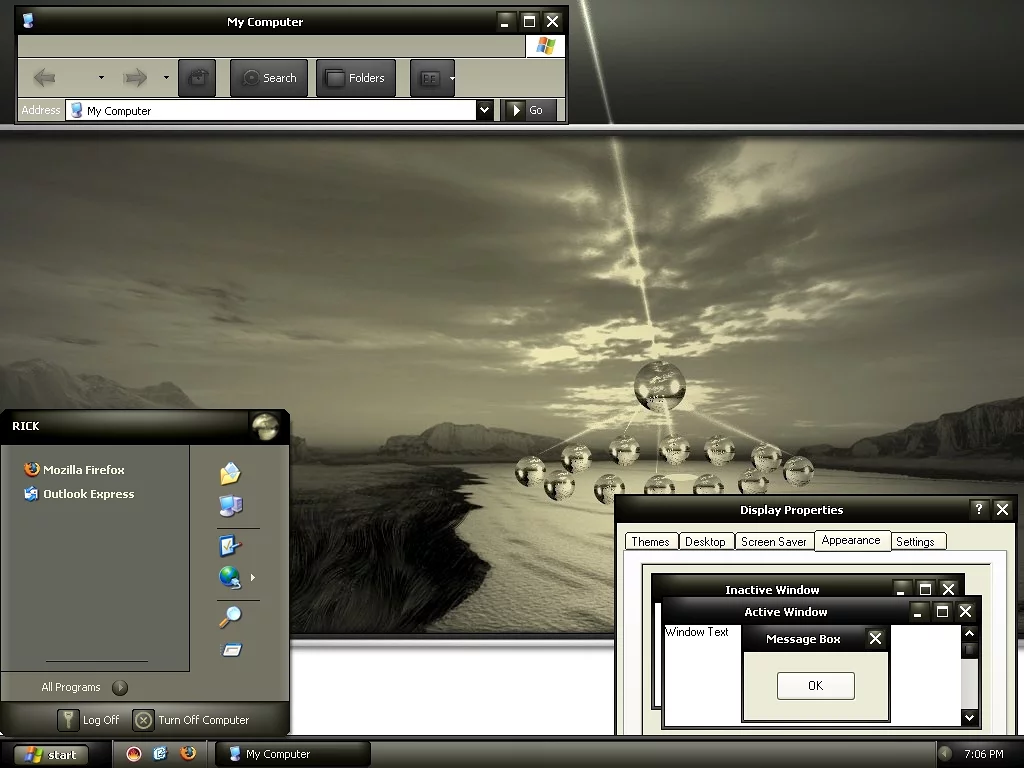The image size is (1024, 768).
Task: Click the Forward arrow in My Computer toolbar
Action: pyautogui.click(x=135, y=78)
